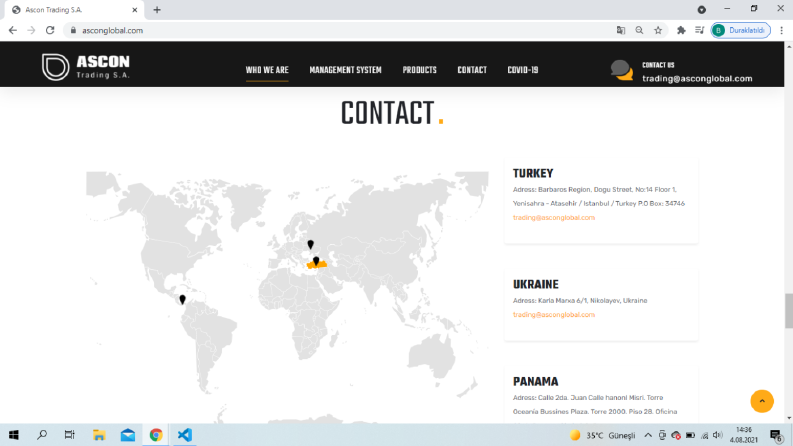The image size is (793, 446).
Task: Click the map pin over Turkey
Action: click(316, 261)
